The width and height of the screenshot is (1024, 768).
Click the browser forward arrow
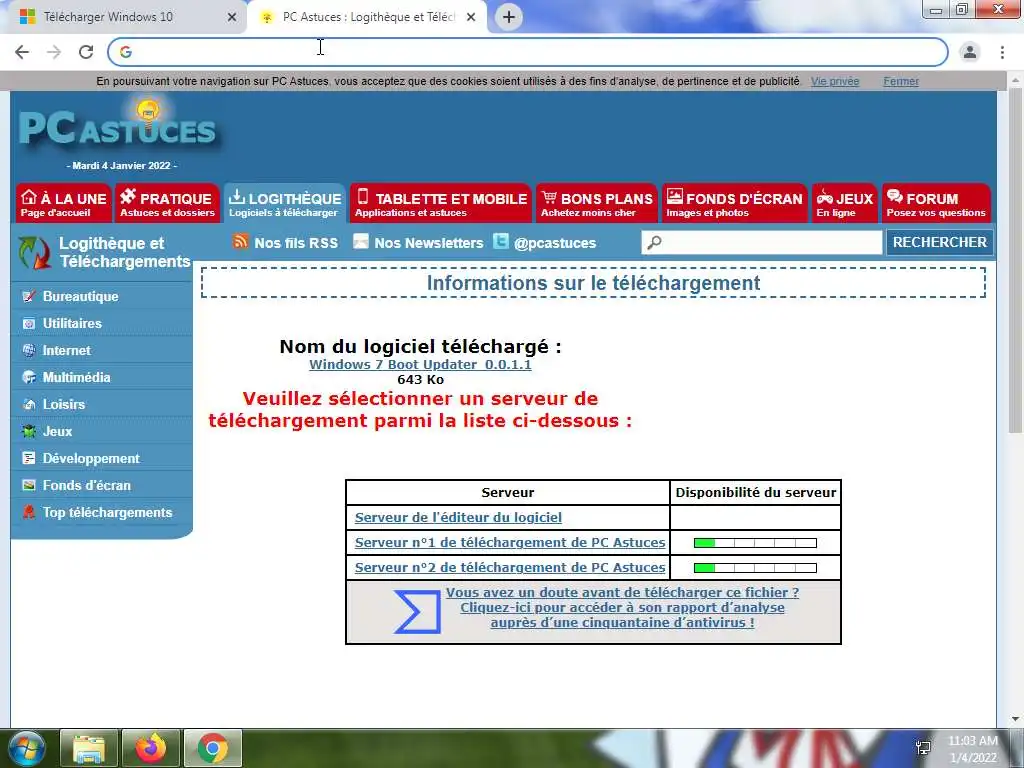pyautogui.click(x=54, y=52)
